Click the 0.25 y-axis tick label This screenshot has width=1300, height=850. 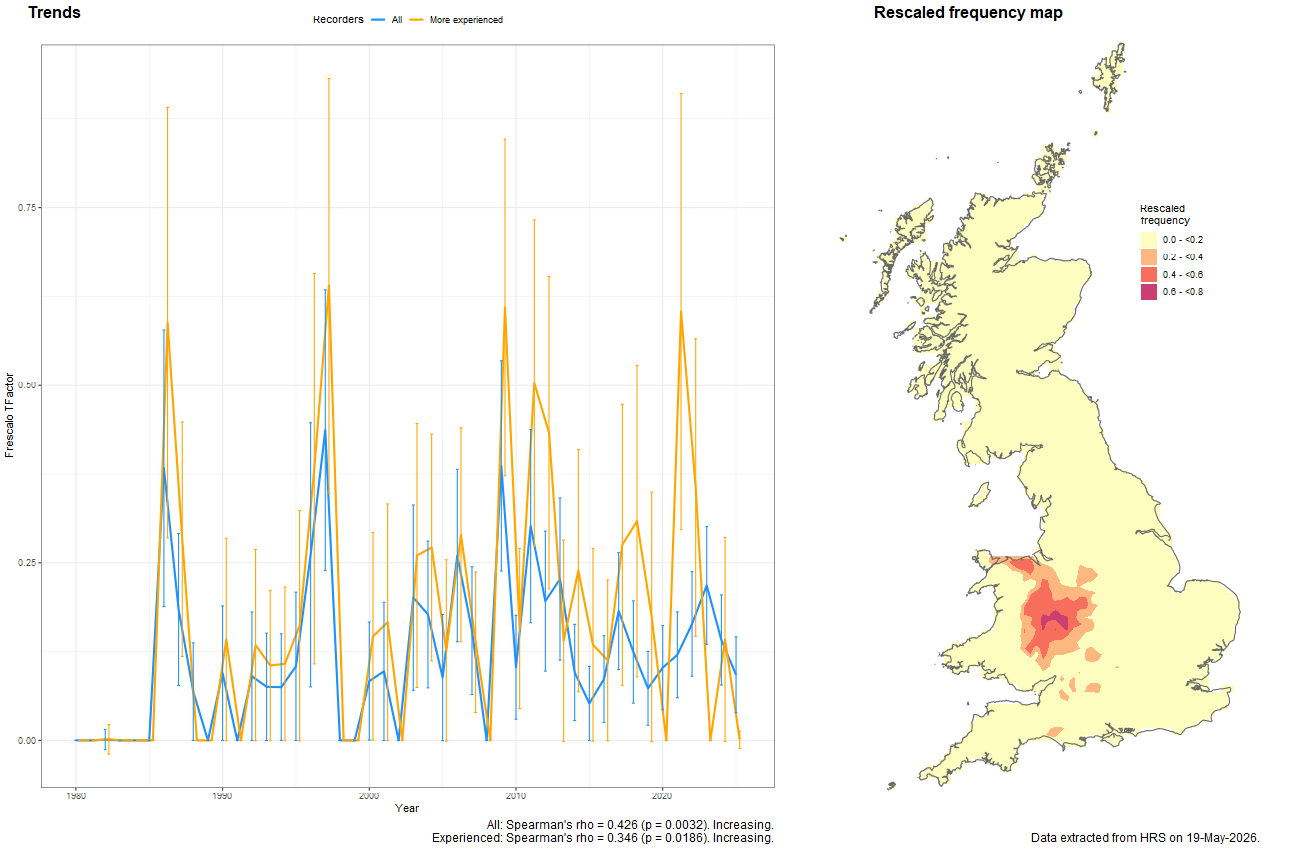pos(27,563)
